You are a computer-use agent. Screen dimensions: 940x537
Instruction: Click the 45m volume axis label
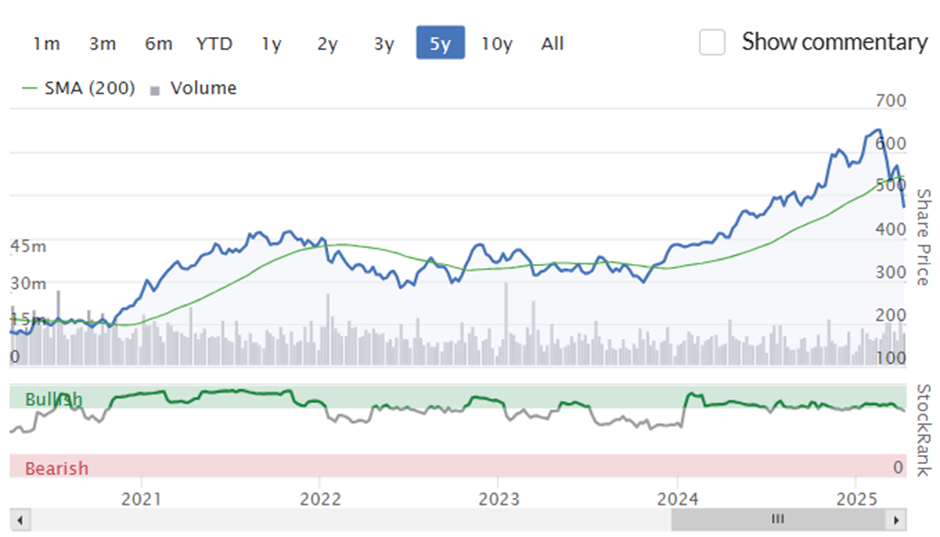tap(28, 246)
